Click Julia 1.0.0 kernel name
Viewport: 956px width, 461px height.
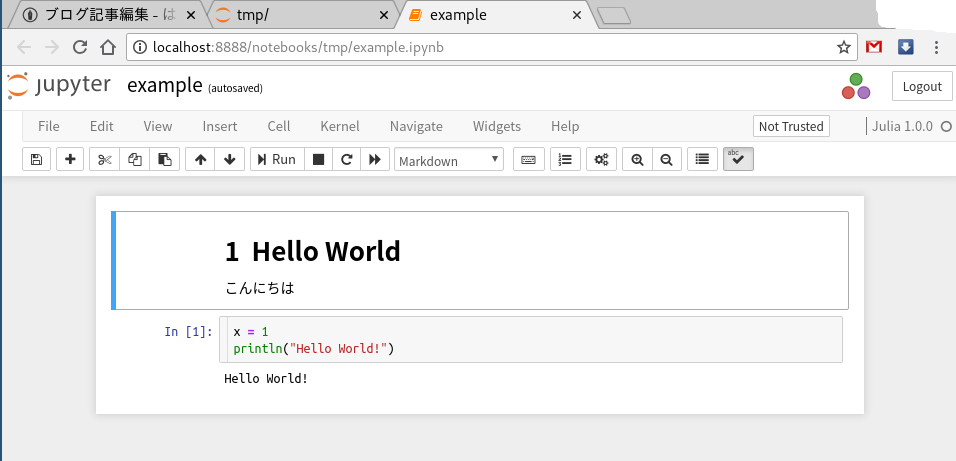coord(902,126)
